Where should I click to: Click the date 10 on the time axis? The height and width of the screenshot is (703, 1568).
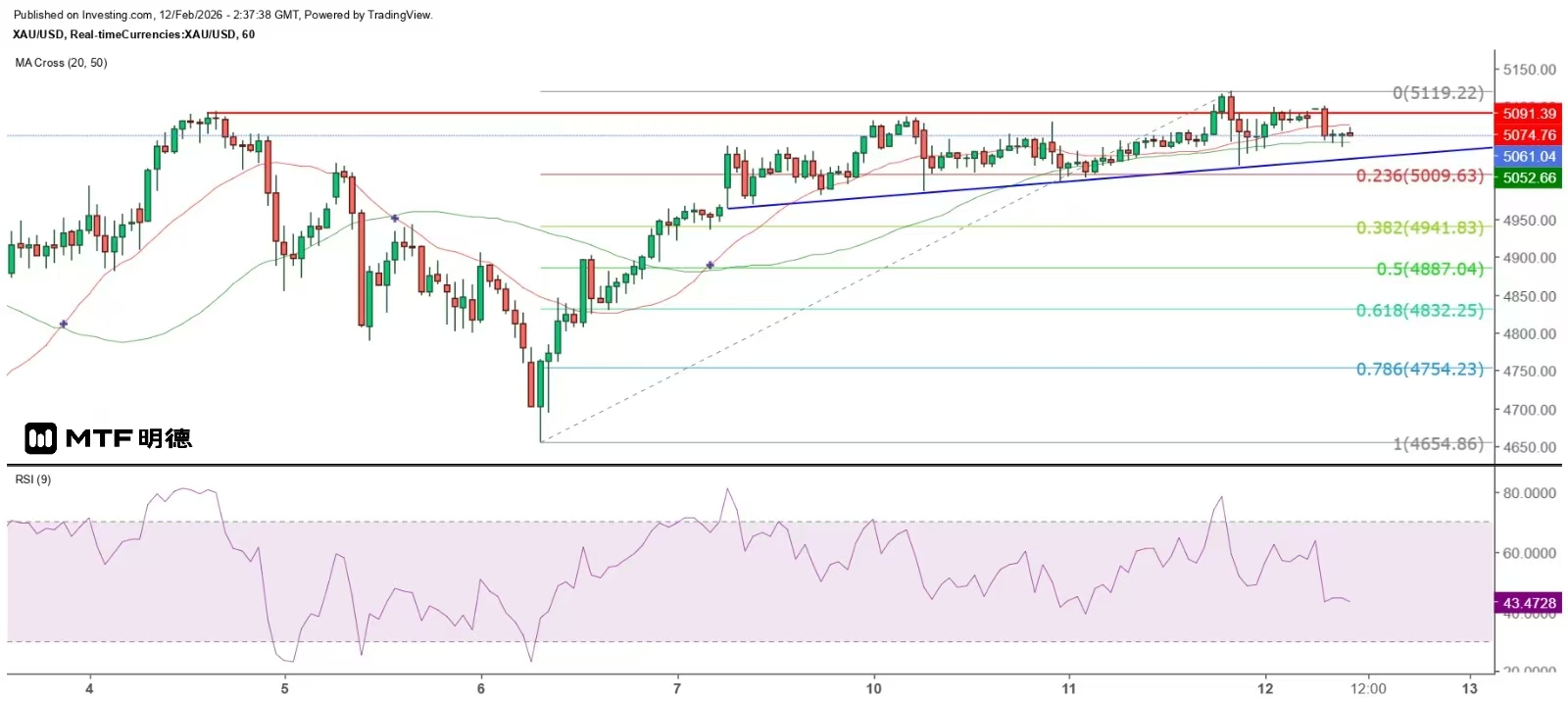click(x=873, y=688)
